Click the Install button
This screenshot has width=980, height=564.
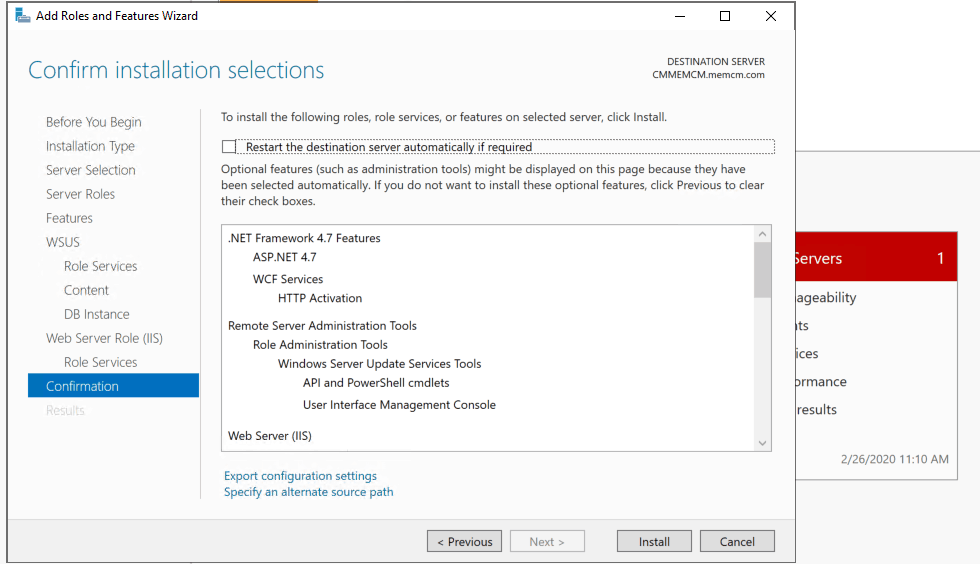click(x=654, y=541)
